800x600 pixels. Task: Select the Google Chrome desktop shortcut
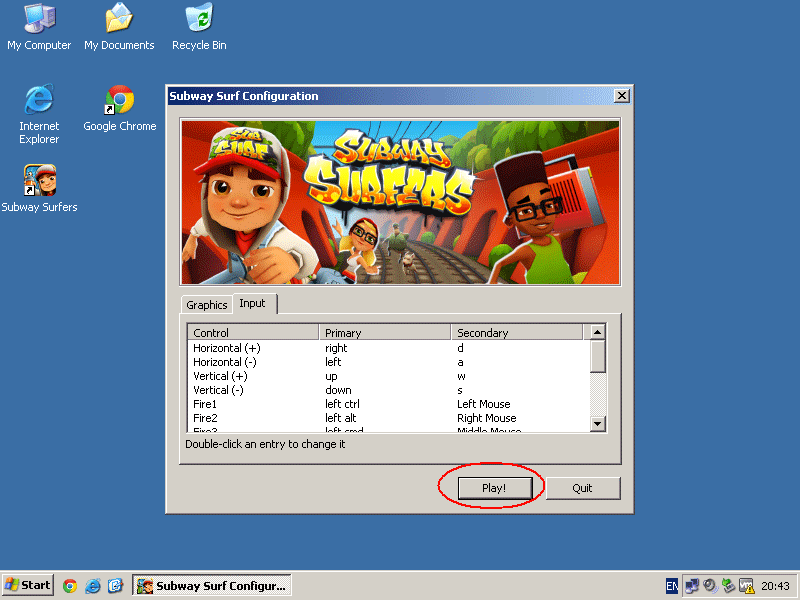(119, 108)
